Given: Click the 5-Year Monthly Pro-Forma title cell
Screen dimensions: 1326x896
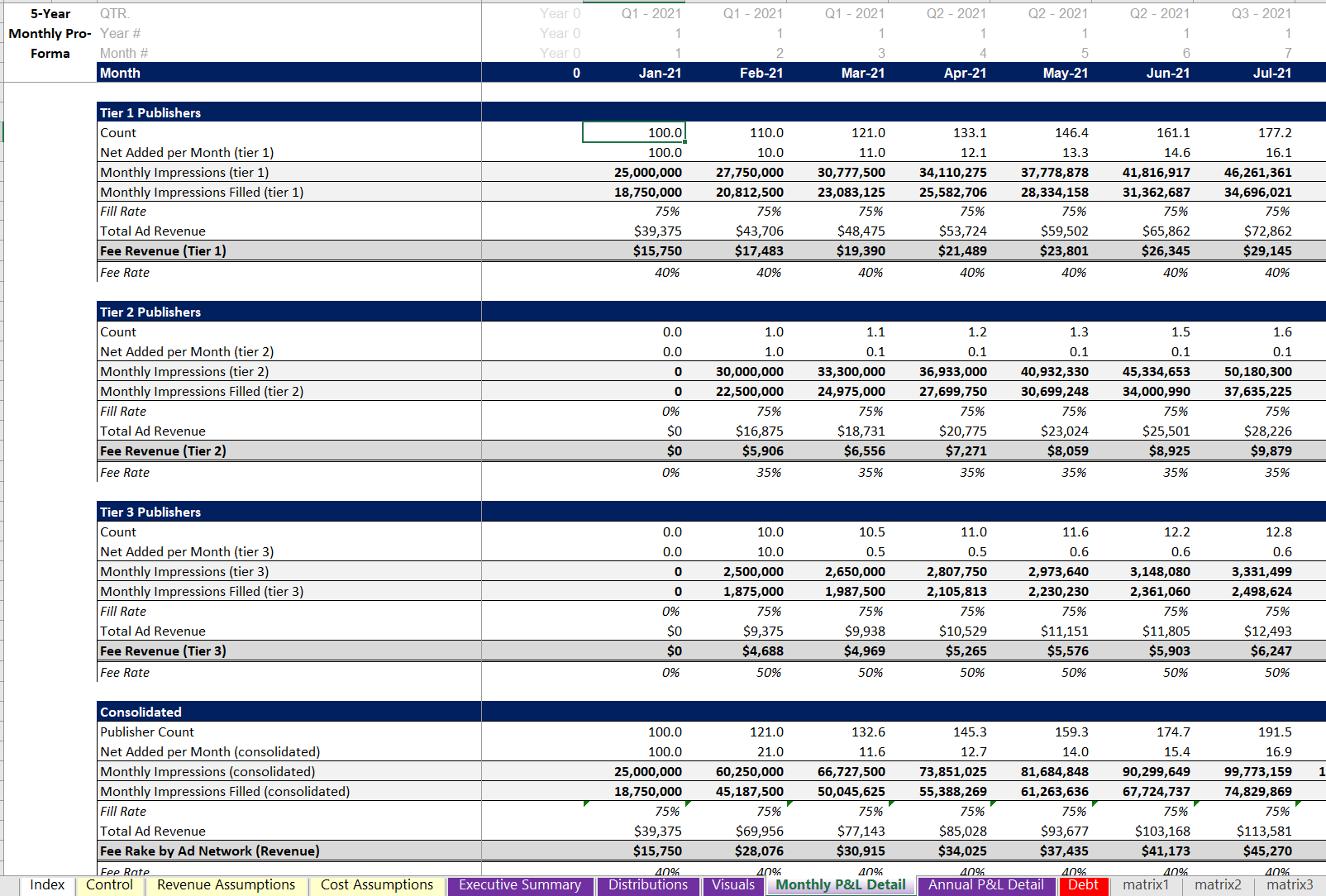Looking at the screenshot, I should coord(50,33).
